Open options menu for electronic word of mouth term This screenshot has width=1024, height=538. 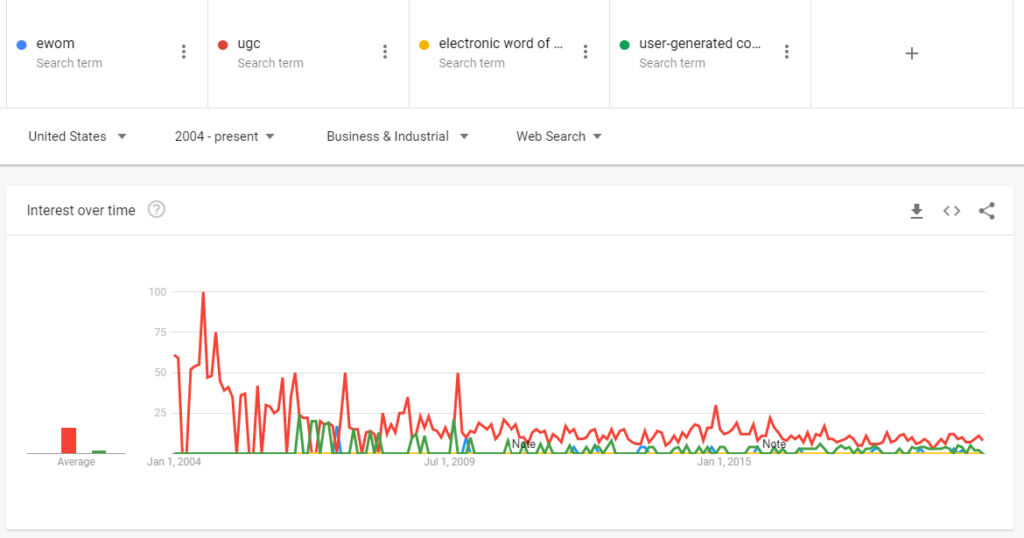[586, 52]
